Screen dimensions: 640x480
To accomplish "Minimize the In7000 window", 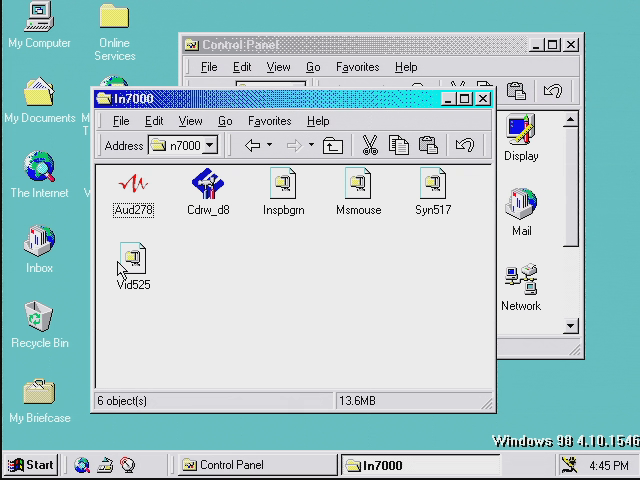I will (x=448, y=99).
